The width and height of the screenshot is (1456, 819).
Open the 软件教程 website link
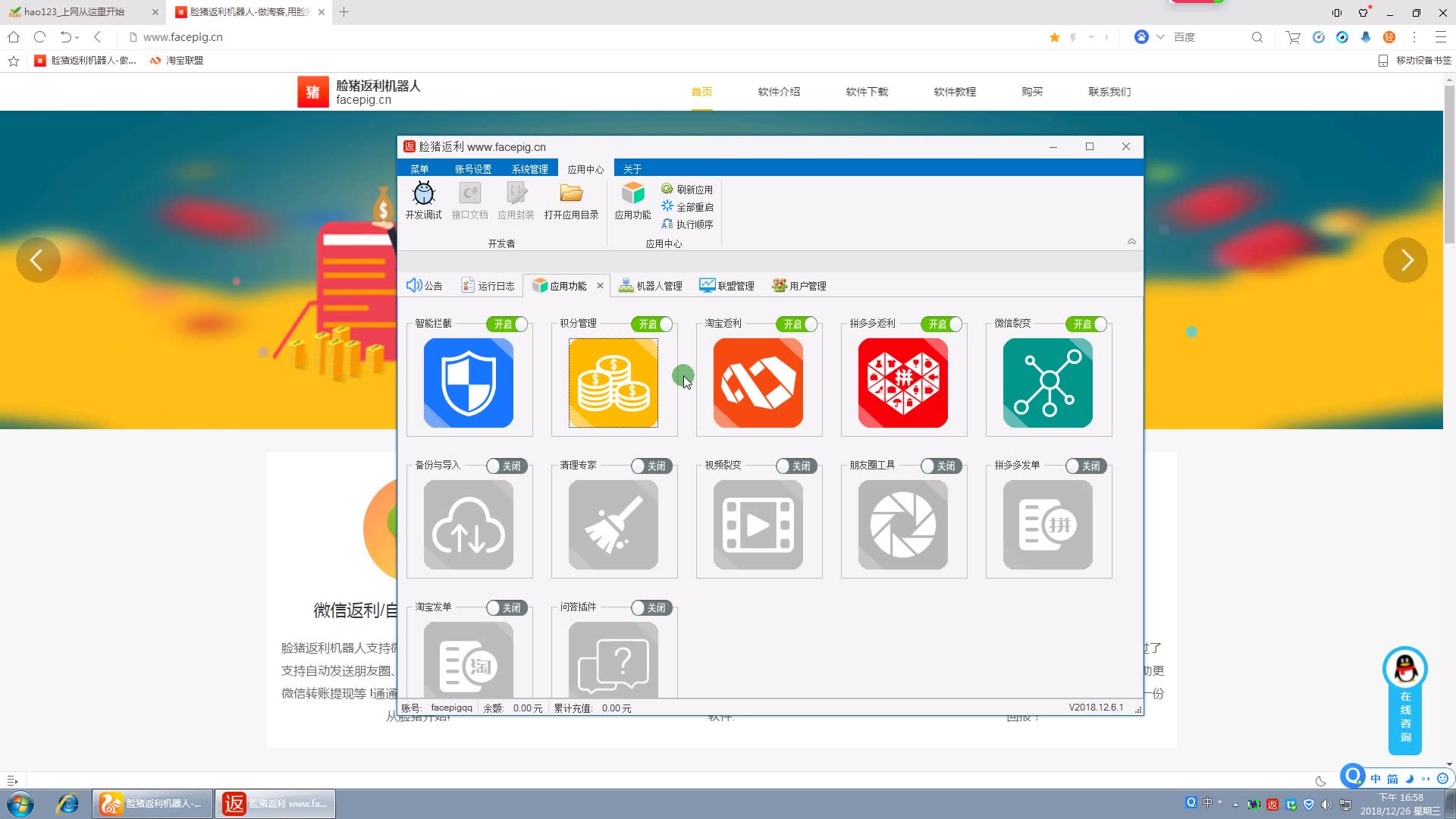[x=955, y=92]
